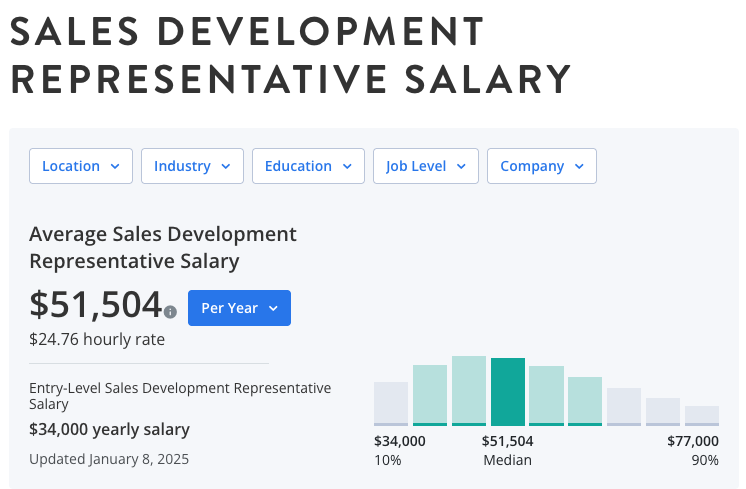Image resolution: width=746 pixels, height=489 pixels.
Task: Click the $24.76 hourly rate text
Action: click(97, 339)
